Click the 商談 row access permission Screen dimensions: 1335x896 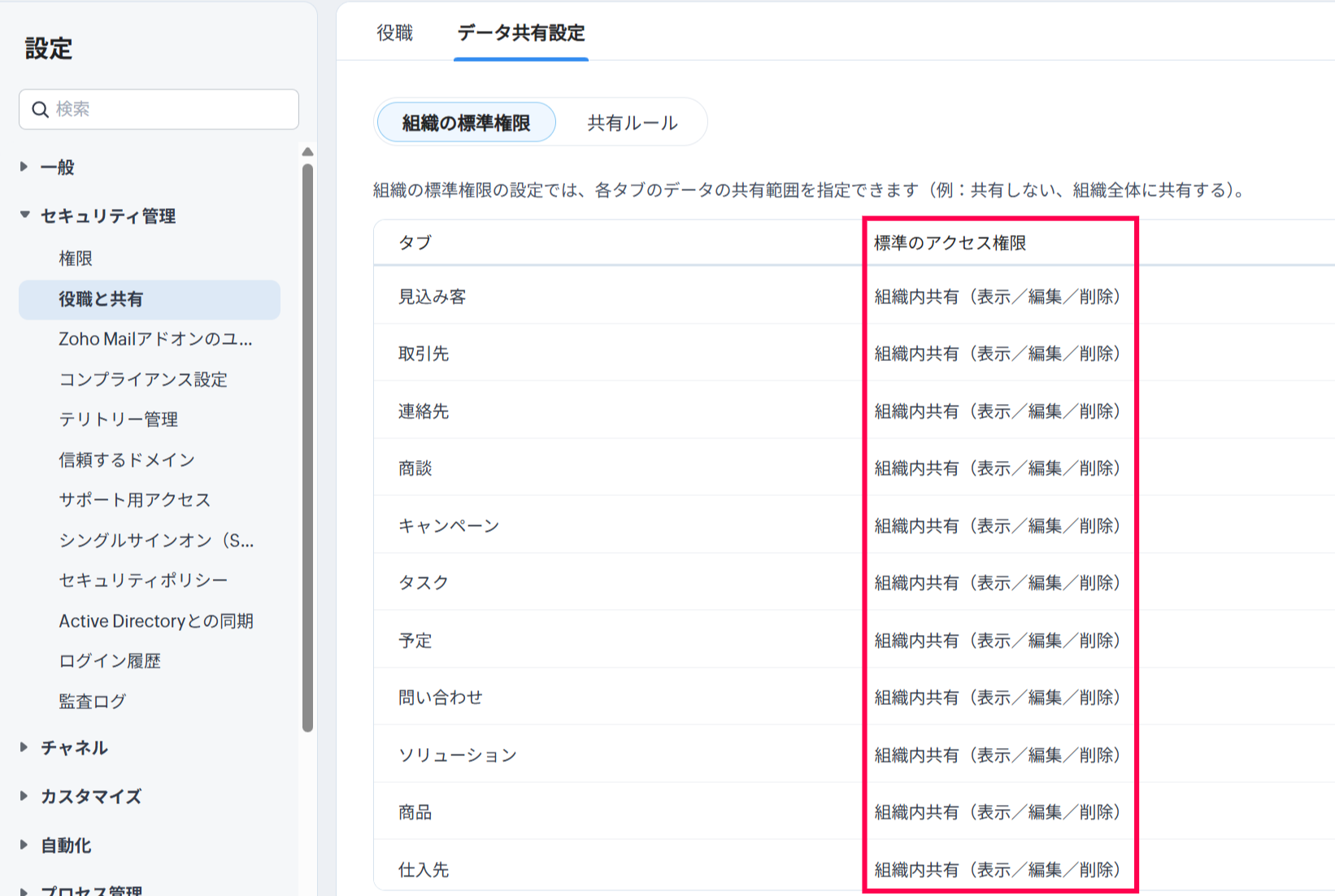[997, 468]
